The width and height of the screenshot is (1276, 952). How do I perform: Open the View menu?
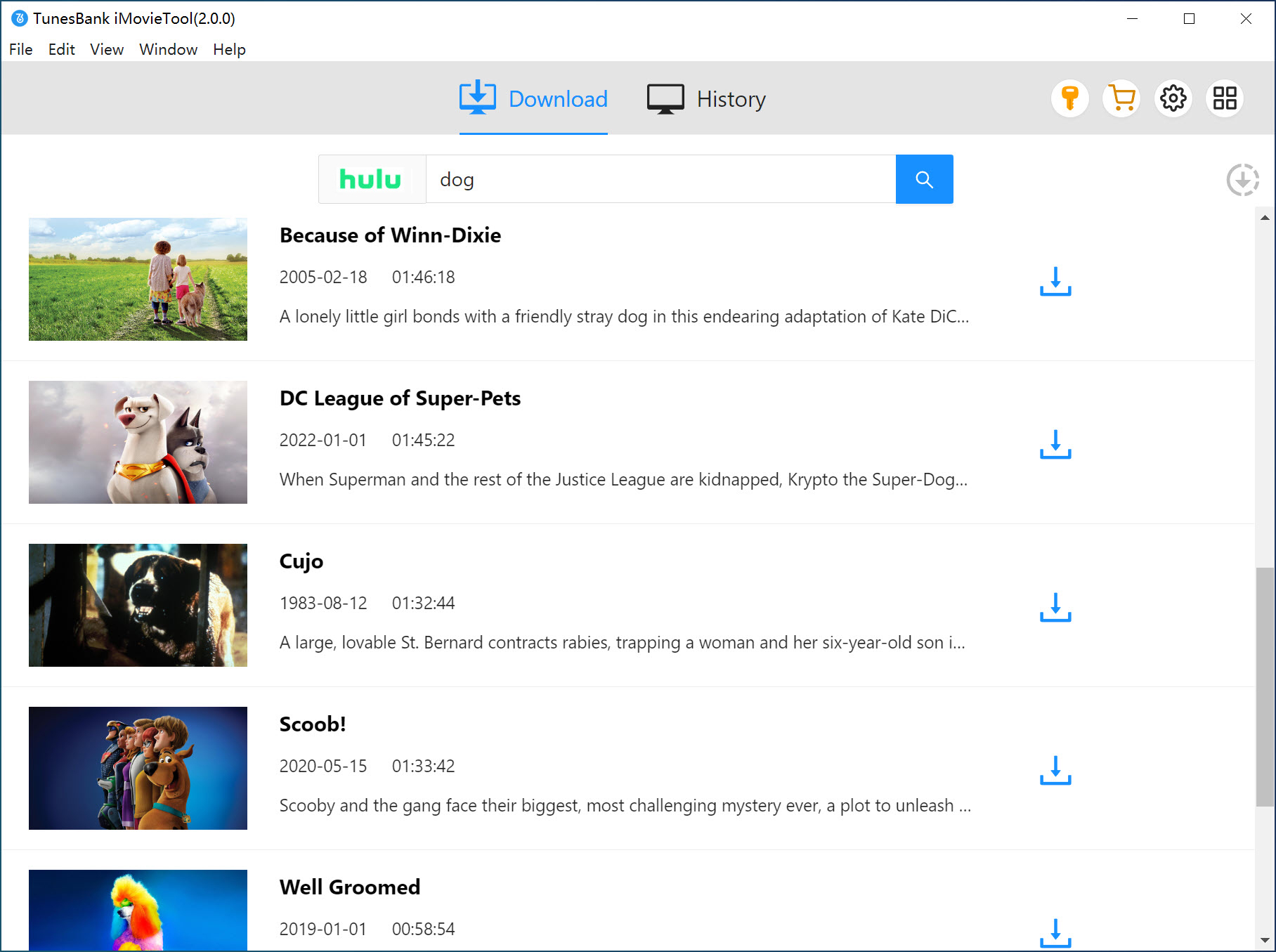(x=107, y=49)
